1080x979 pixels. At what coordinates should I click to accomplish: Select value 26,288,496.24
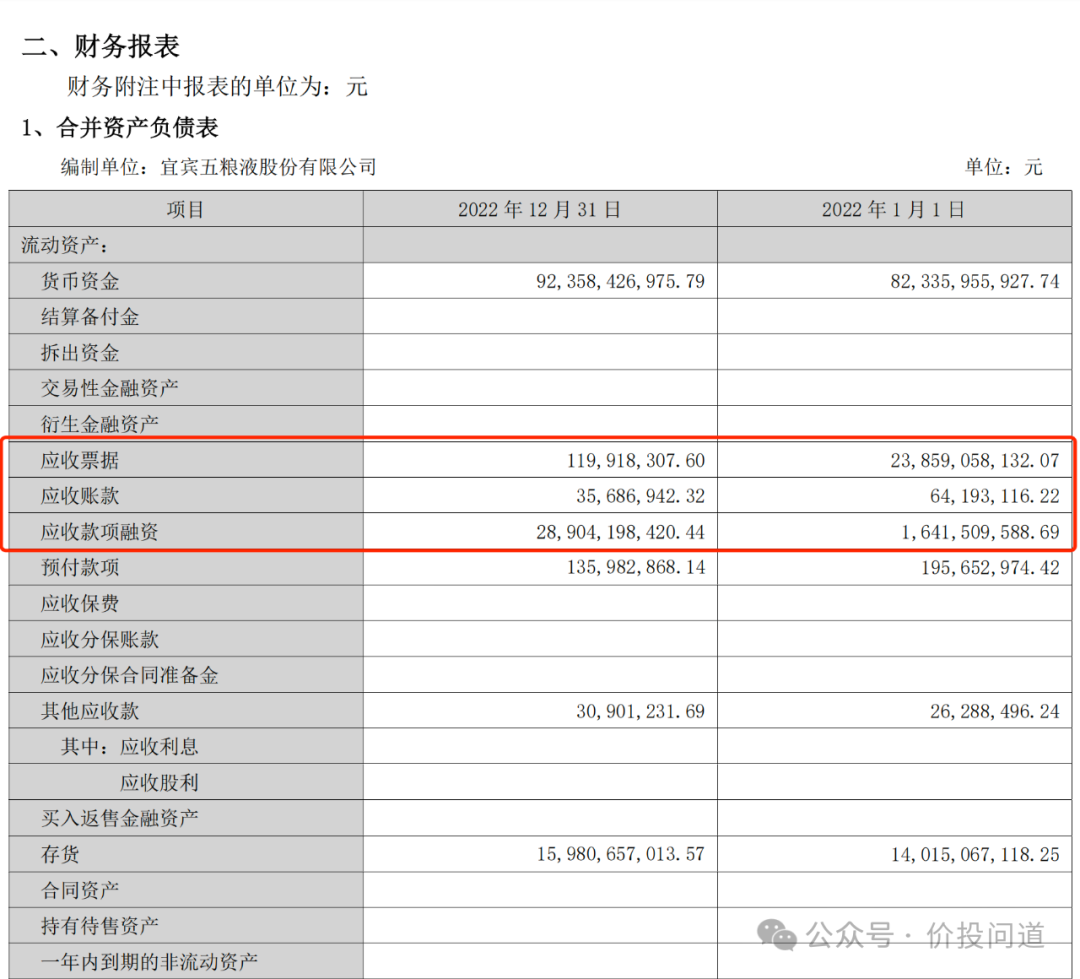pos(995,711)
